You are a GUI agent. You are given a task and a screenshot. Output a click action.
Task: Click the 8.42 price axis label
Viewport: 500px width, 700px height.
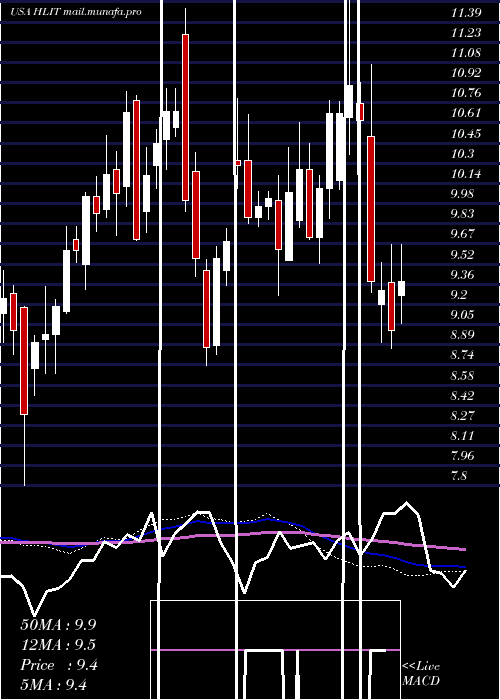[462, 396]
